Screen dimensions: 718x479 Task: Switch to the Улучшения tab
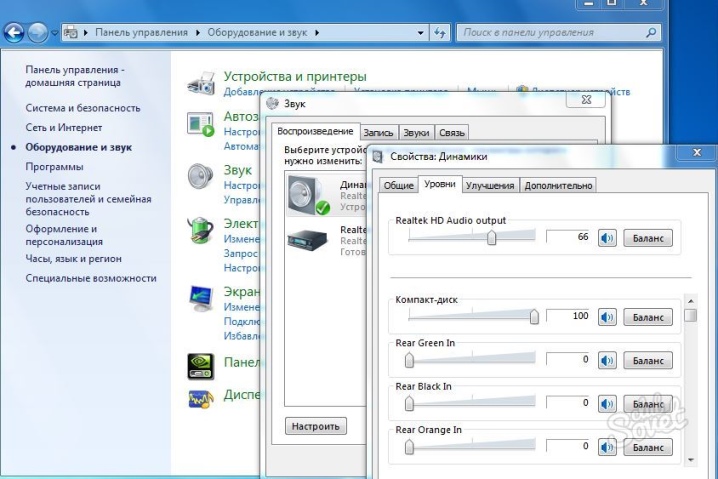pos(490,185)
